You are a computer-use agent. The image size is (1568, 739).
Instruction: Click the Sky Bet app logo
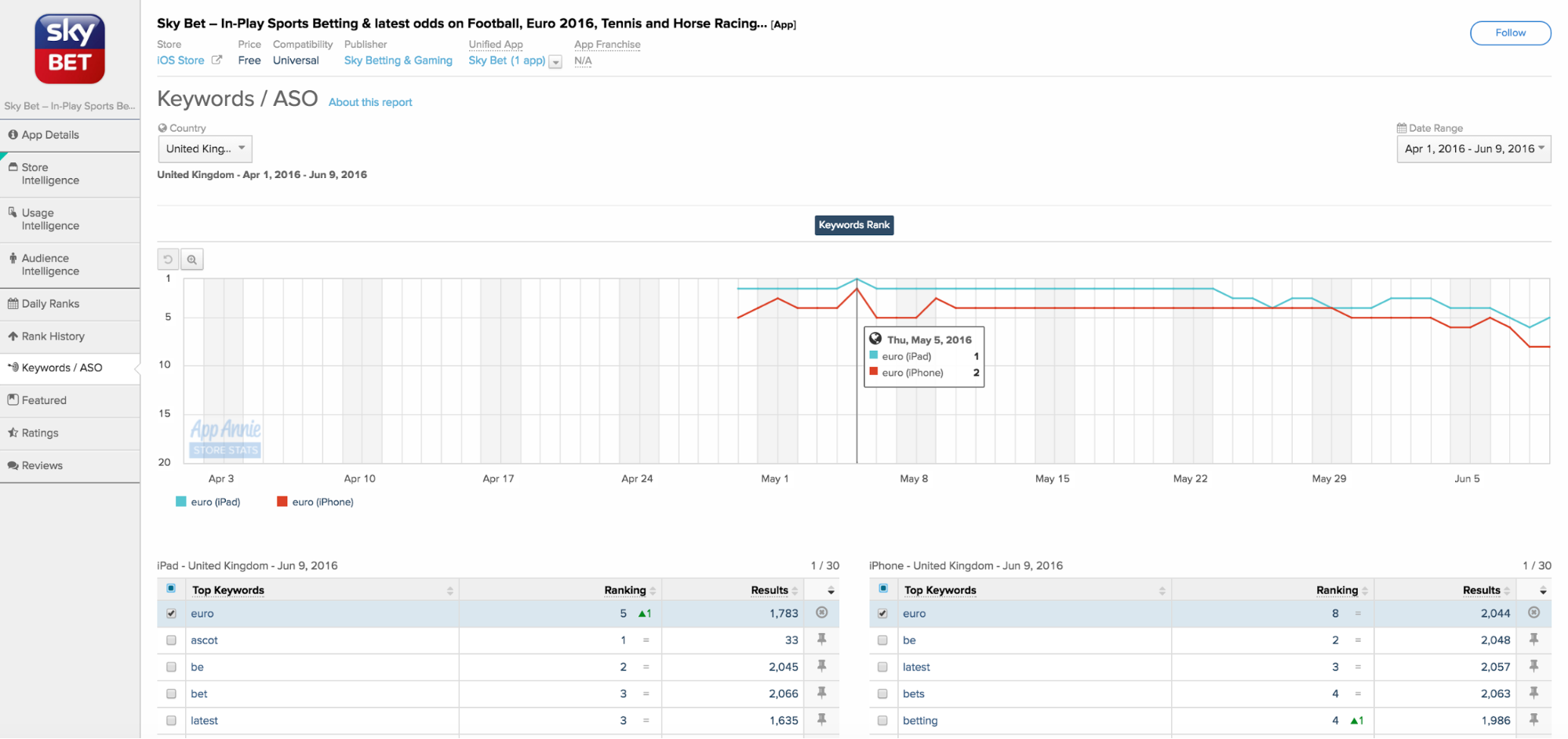pyautogui.click(x=70, y=49)
